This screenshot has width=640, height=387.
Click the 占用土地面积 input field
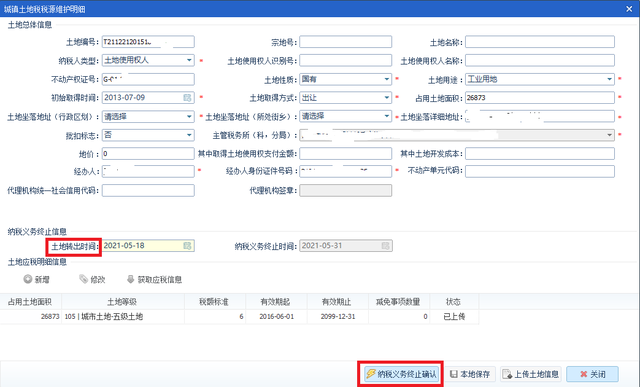tap(540, 98)
